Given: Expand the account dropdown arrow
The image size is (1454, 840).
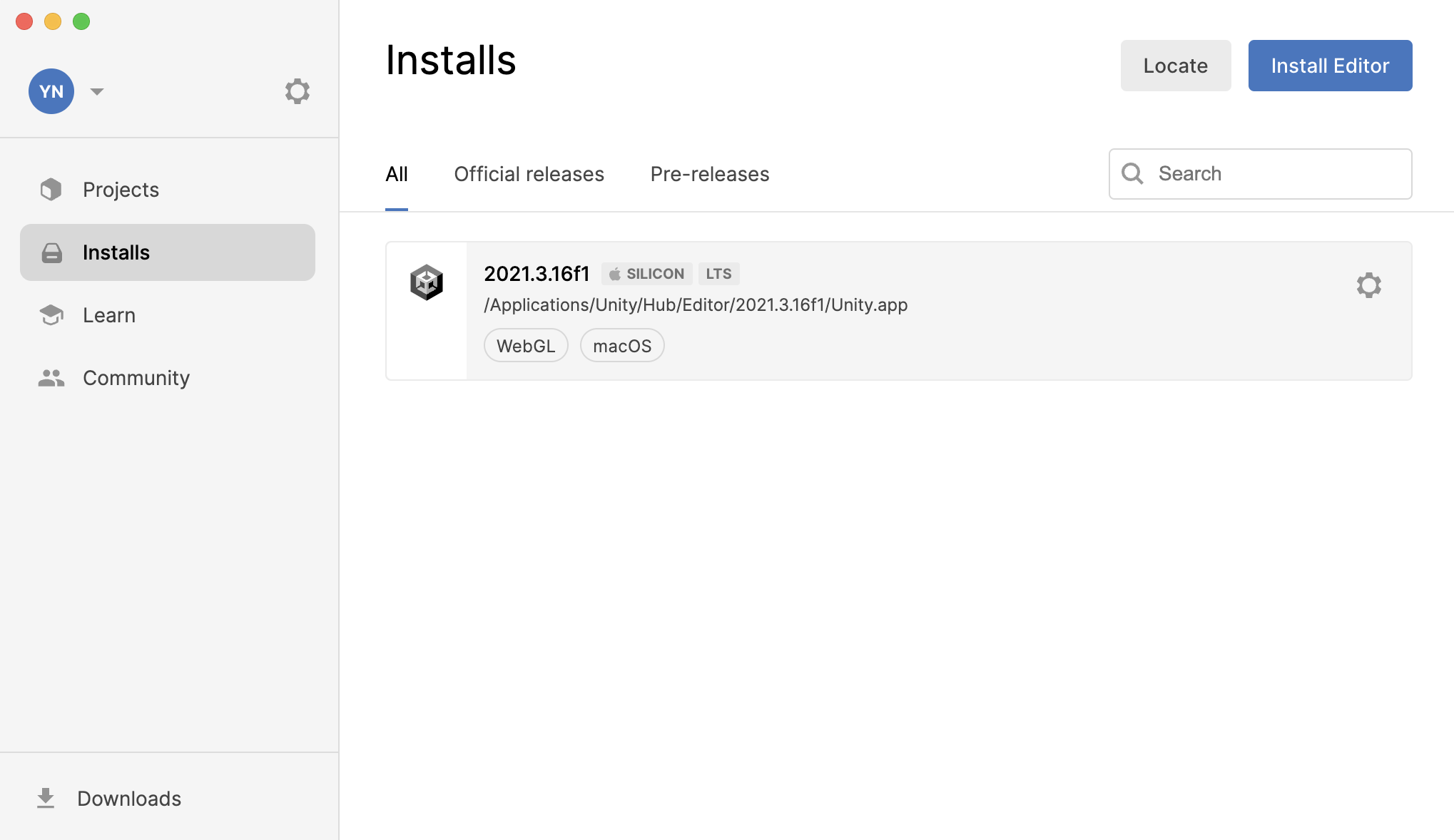Looking at the screenshot, I should pos(97,91).
